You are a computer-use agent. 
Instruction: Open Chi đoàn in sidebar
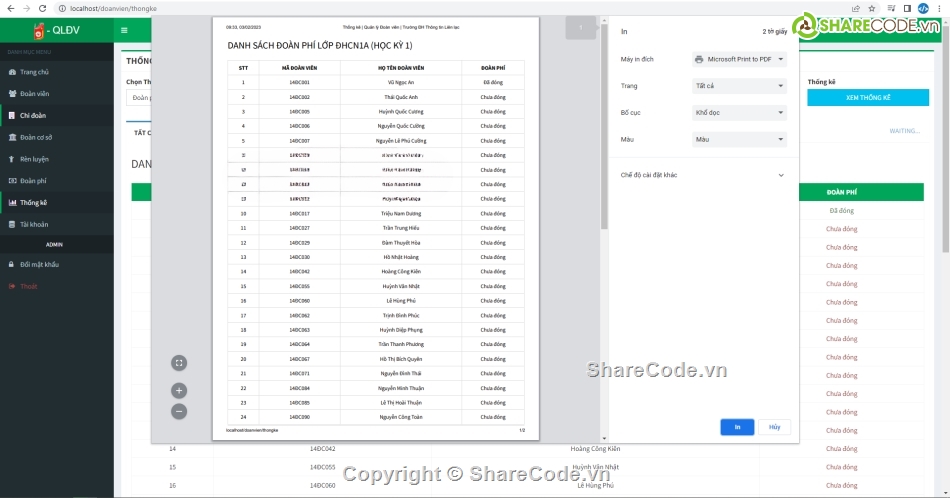point(56,116)
